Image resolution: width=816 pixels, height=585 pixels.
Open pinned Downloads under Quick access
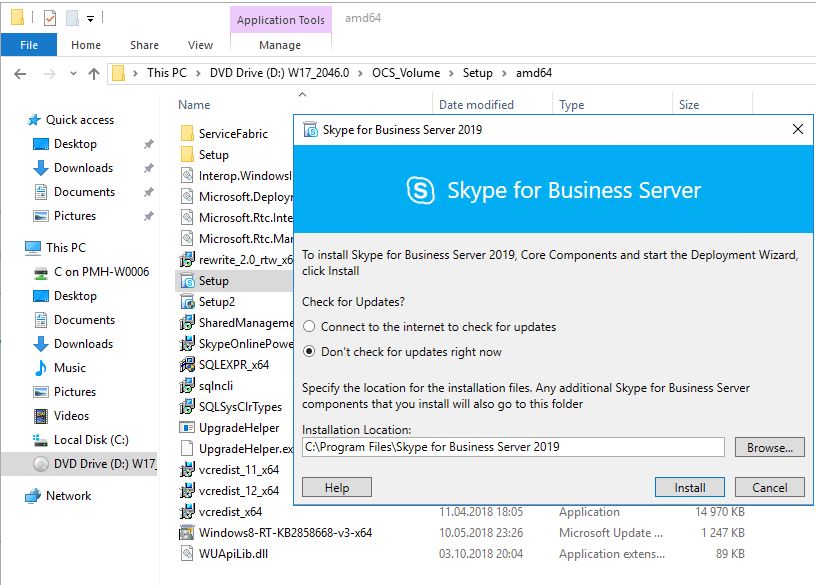pyautogui.click(x=83, y=168)
